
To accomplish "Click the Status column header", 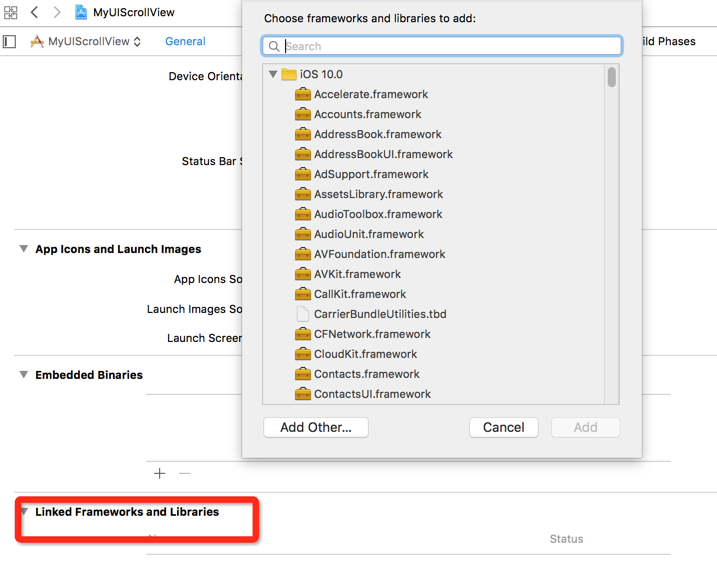I will [566, 539].
